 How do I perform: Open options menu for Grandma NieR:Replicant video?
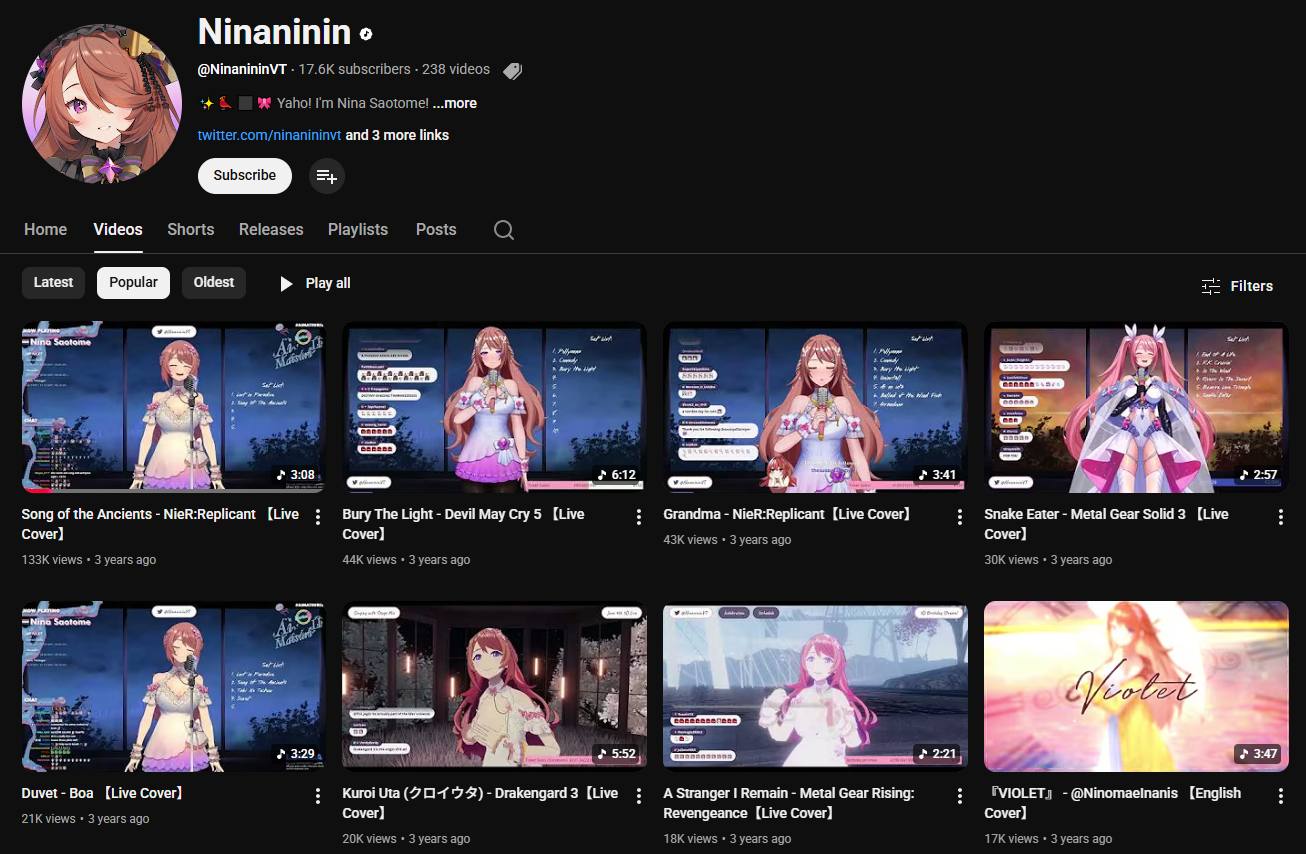(x=960, y=517)
